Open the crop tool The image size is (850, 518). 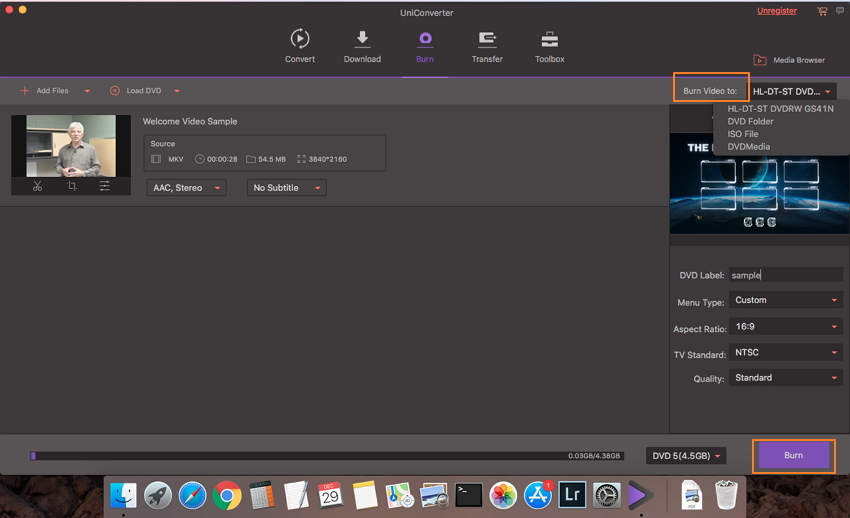pyautogui.click(x=72, y=186)
